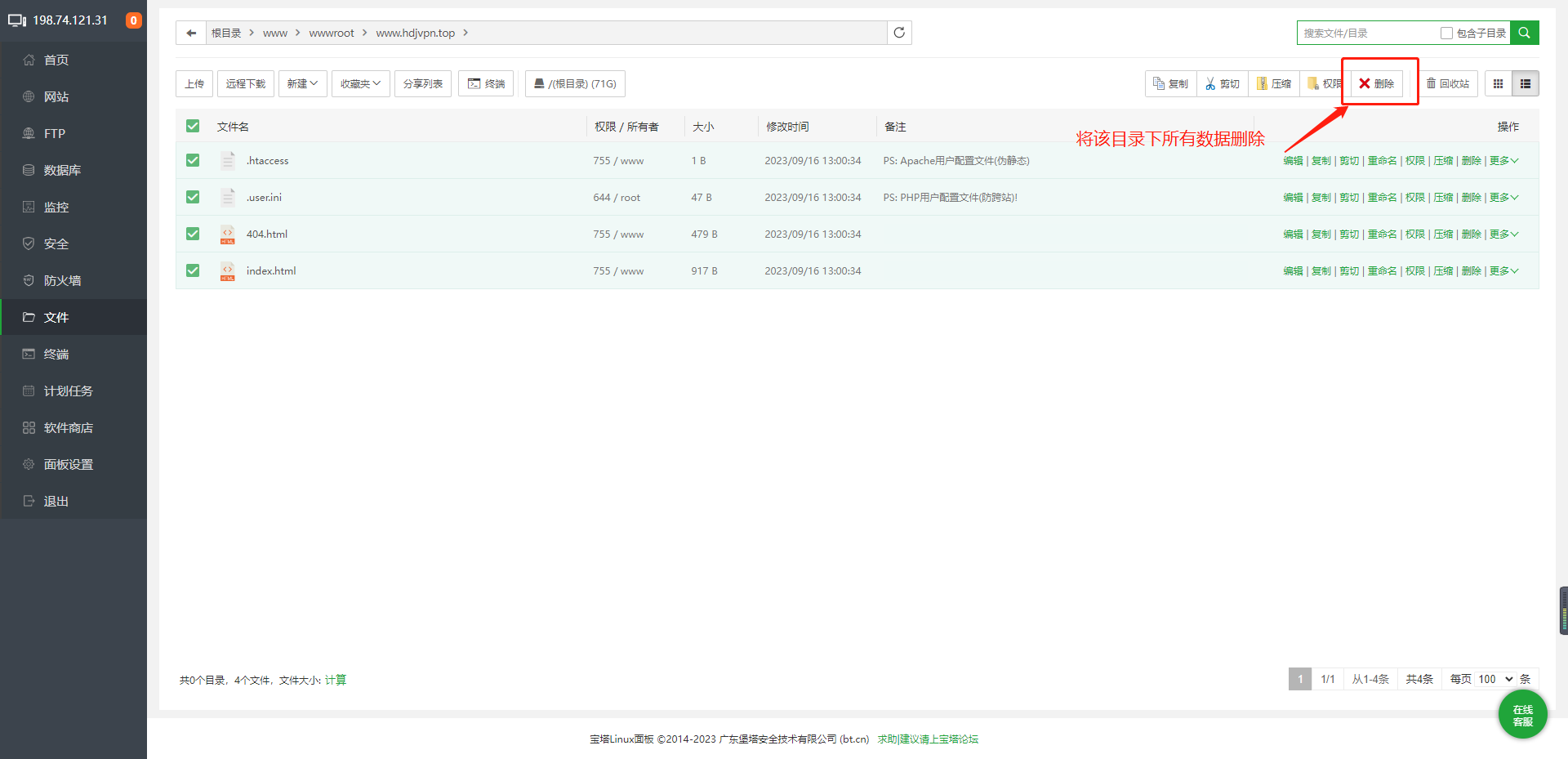The image size is (1568, 759).
Task: Click 计算 to calculate file size
Action: tap(336, 680)
